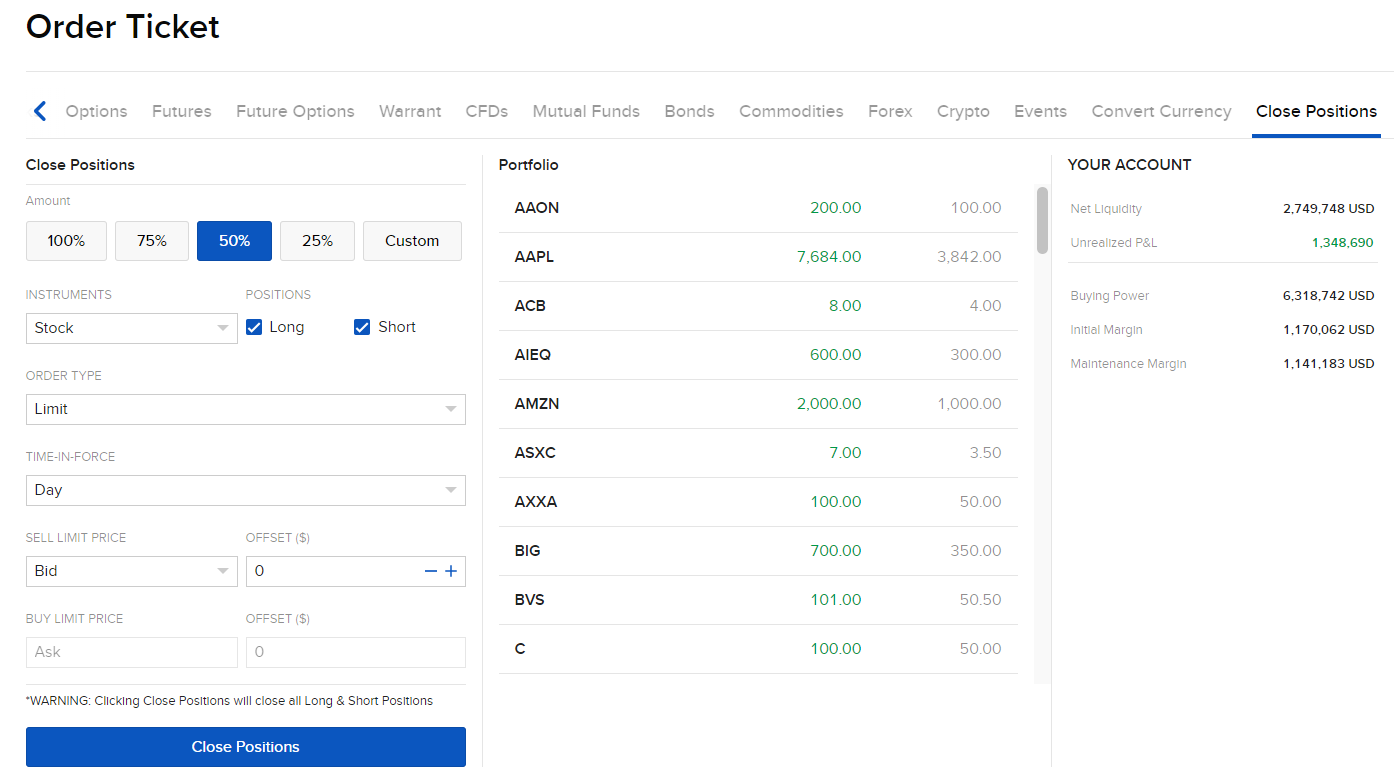Image resolution: width=1397 pixels, height=774 pixels.
Task: Select the 100% amount button
Action: pos(66,241)
